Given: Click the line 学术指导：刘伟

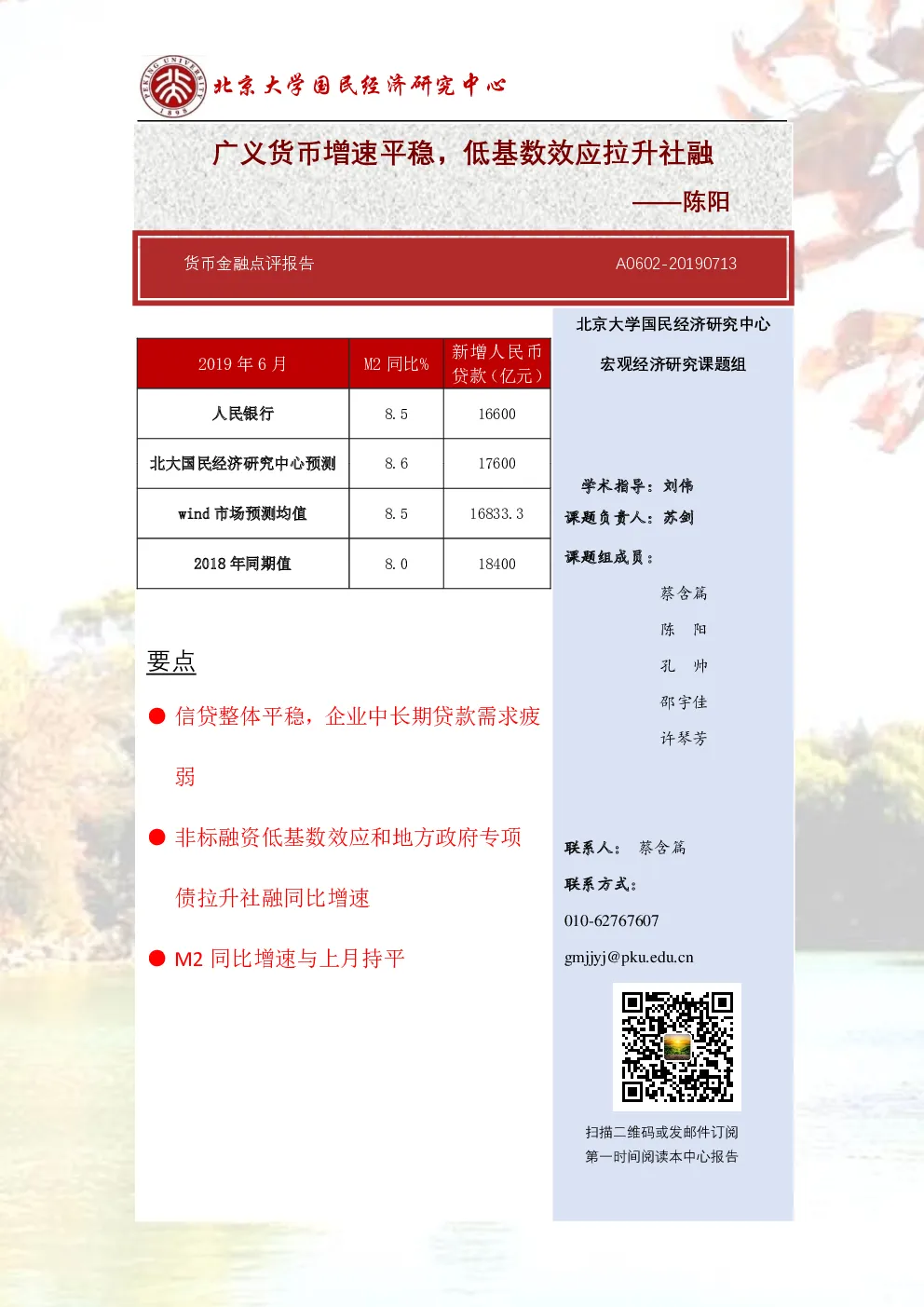Looking at the screenshot, I should coord(637,486).
